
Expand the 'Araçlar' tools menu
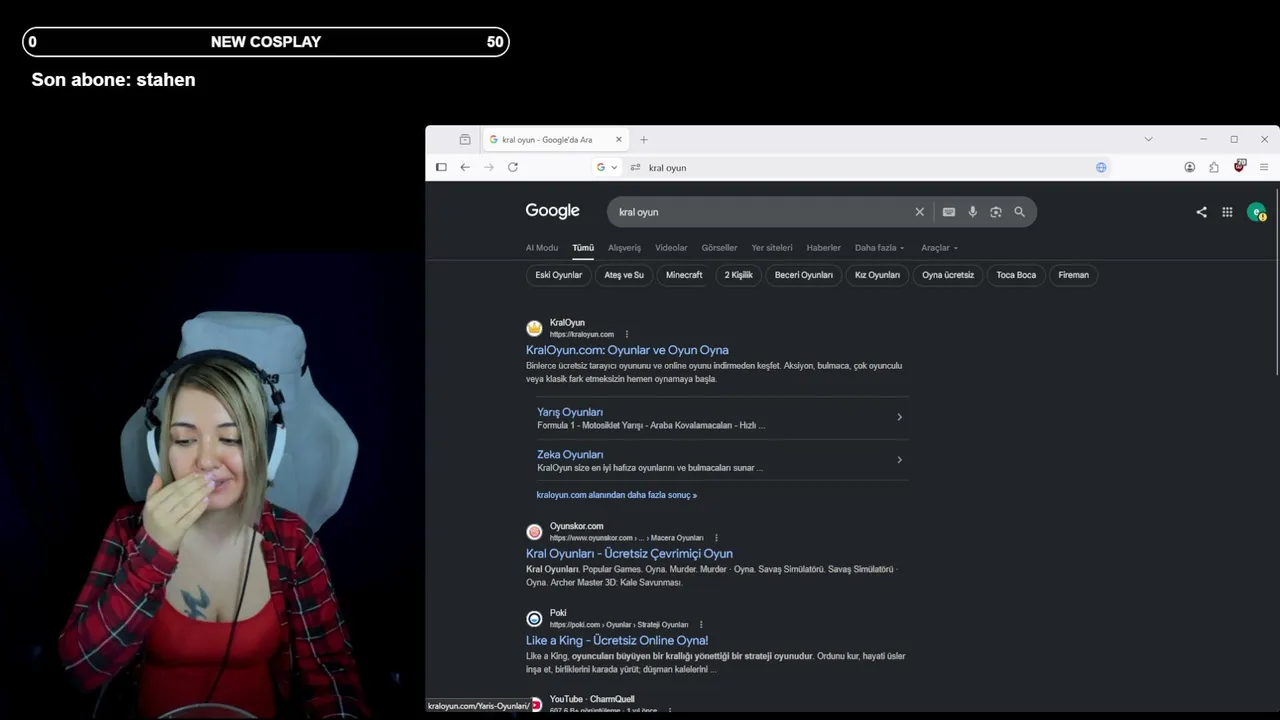(x=940, y=248)
